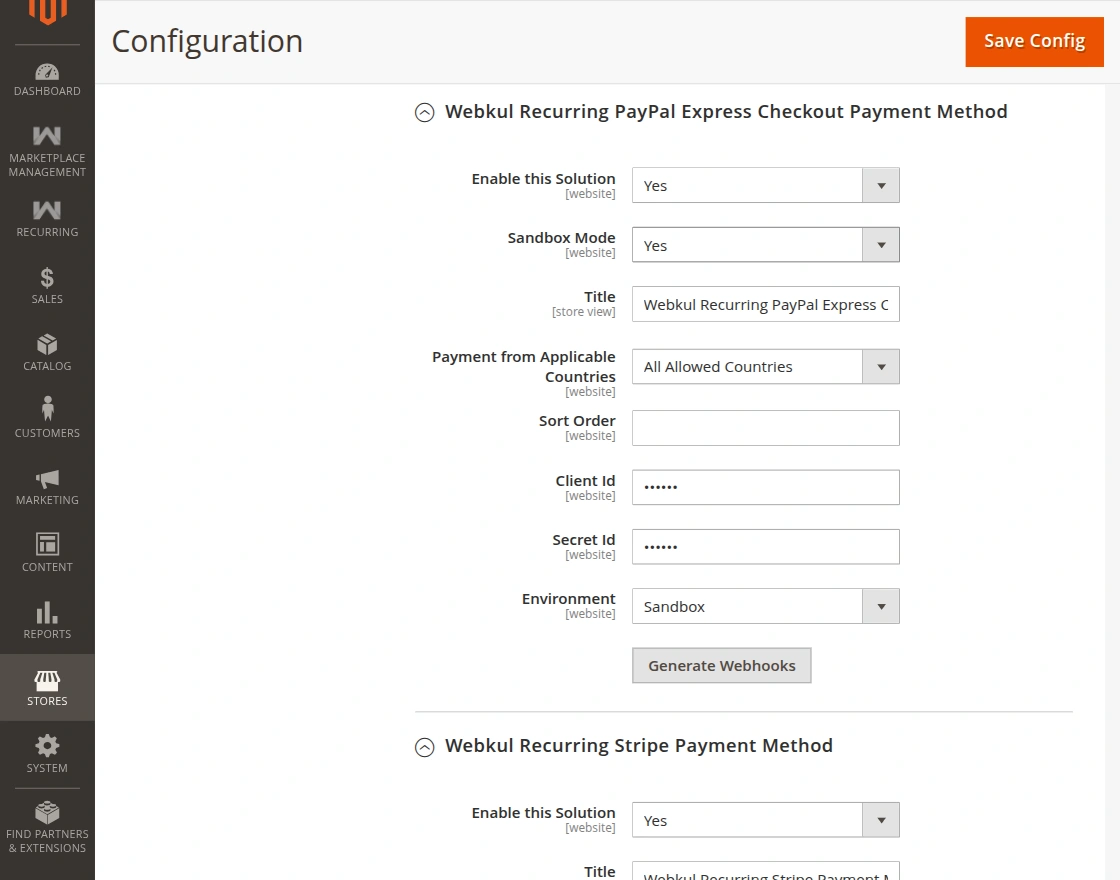Open the Dashboard gauge icon
The width and height of the screenshot is (1120, 880).
tap(47, 71)
